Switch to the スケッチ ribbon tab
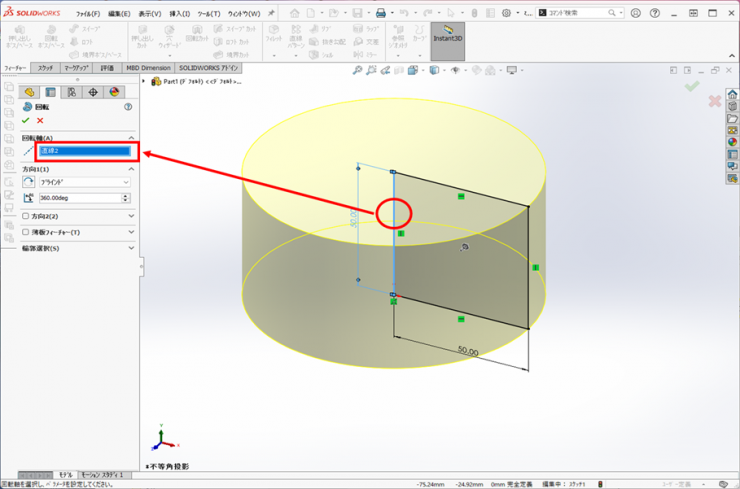 click(45, 68)
